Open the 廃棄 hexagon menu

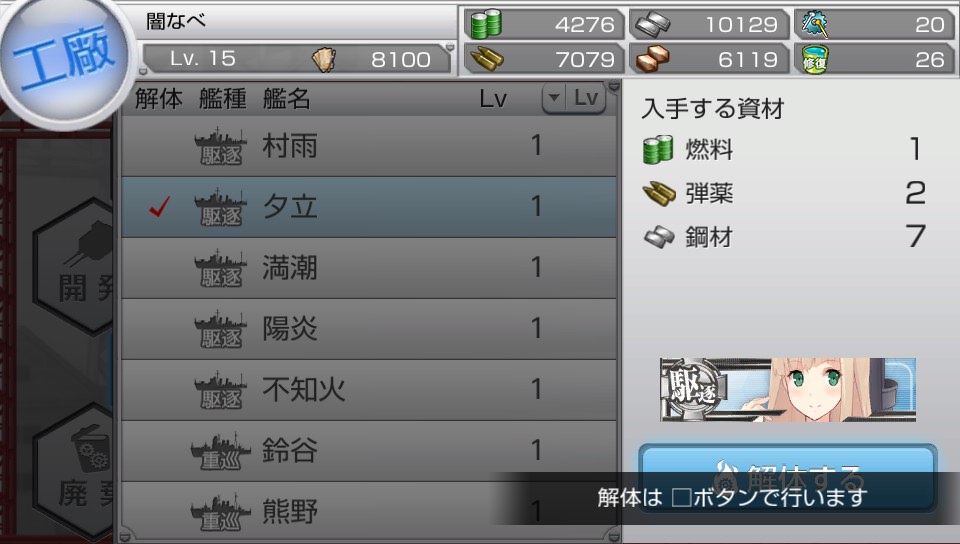click(74, 471)
